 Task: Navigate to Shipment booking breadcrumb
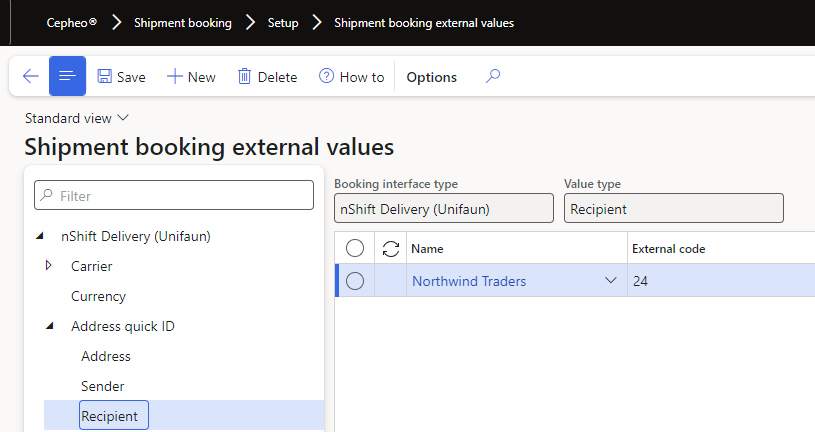pyautogui.click(x=183, y=22)
